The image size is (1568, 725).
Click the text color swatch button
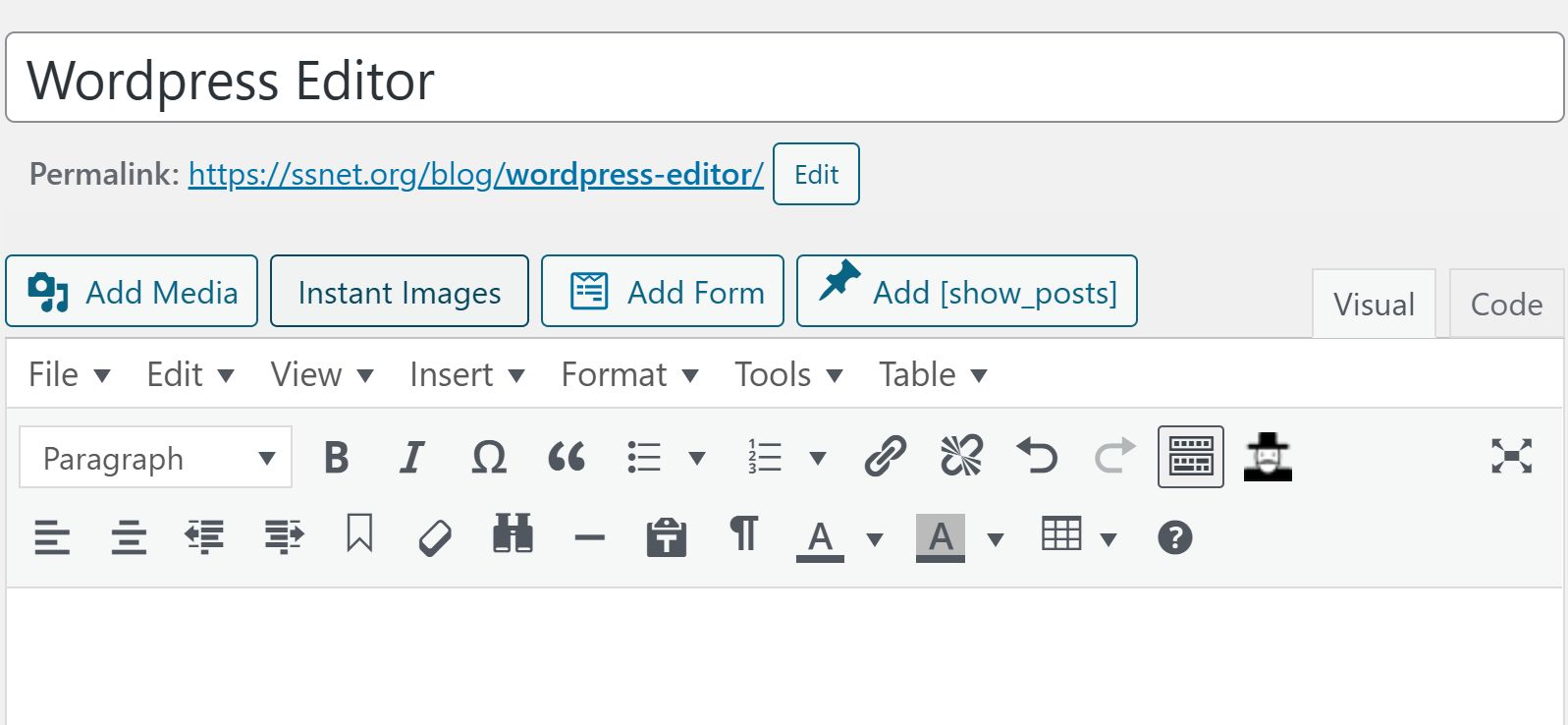[820, 537]
